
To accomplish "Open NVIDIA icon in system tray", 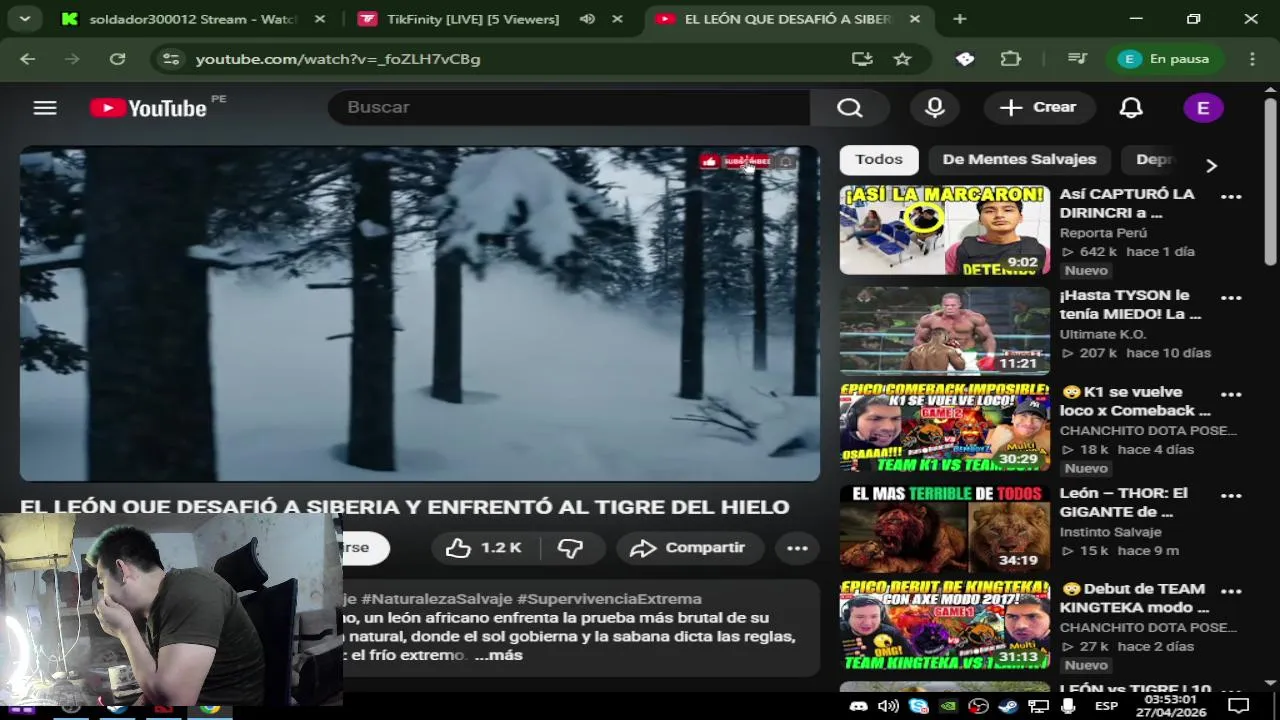I will (948, 707).
